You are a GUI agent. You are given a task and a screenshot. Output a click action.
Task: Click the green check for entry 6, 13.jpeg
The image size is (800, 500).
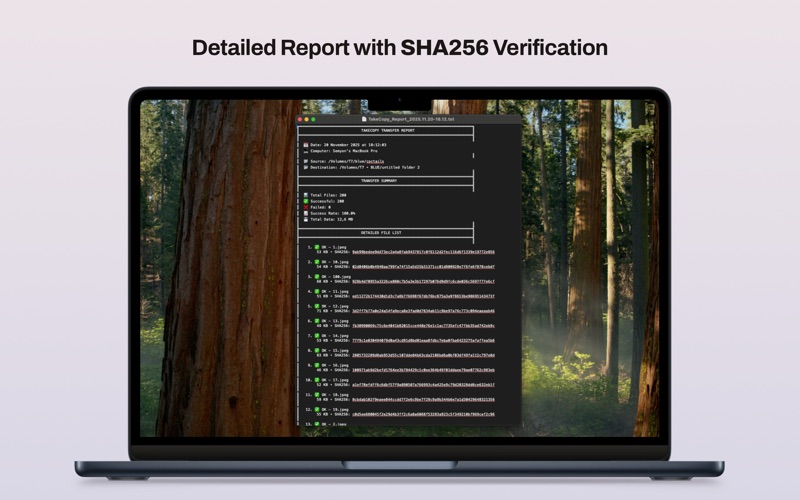coord(317,321)
